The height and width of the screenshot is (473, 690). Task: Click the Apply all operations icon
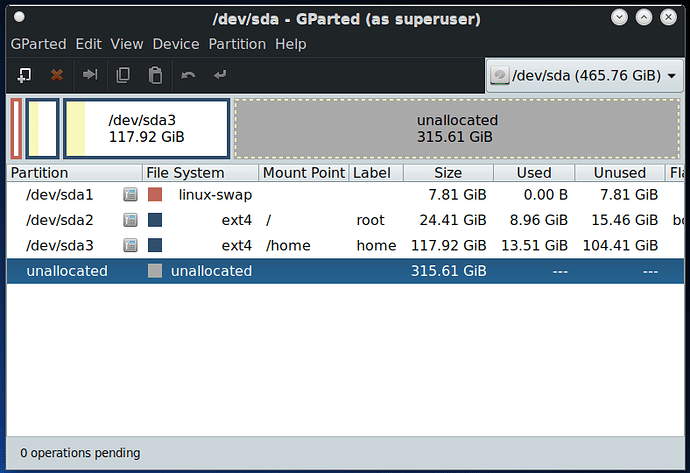click(220, 75)
